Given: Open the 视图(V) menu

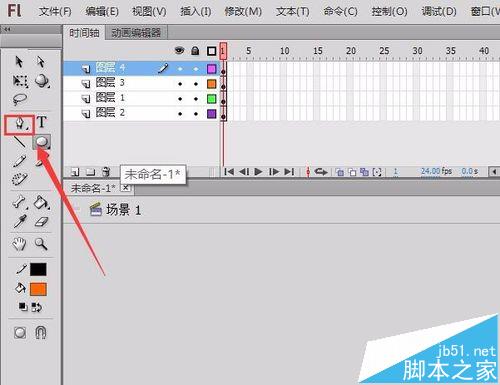Looking at the screenshot, I should click(x=149, y=12).
